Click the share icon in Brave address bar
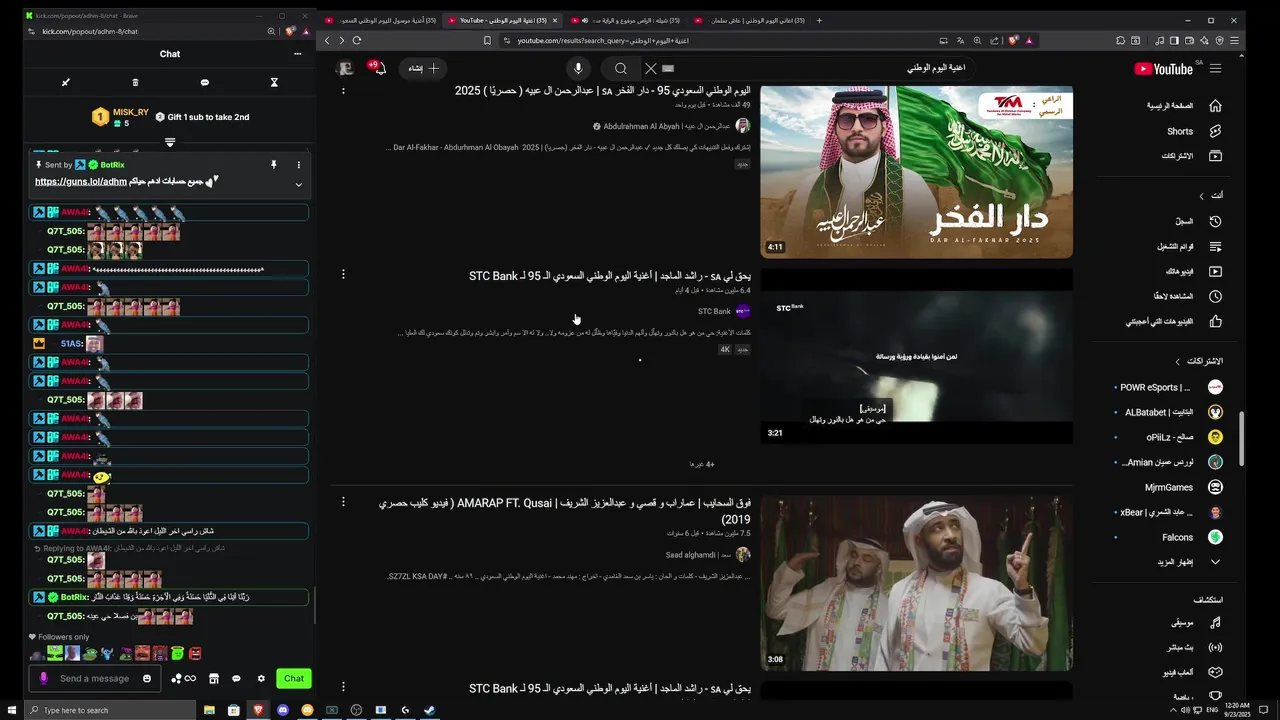Screen dimensions: 1280x720 994,40
